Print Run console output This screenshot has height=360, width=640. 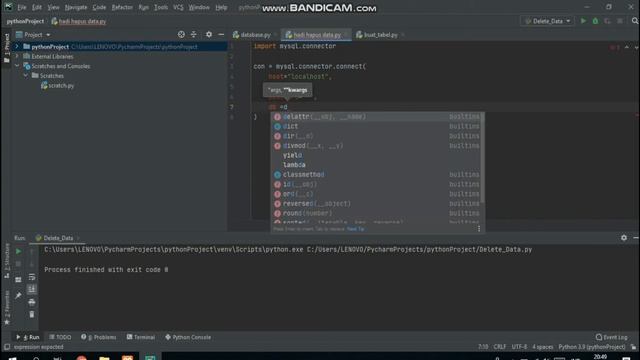coord(32,302)
